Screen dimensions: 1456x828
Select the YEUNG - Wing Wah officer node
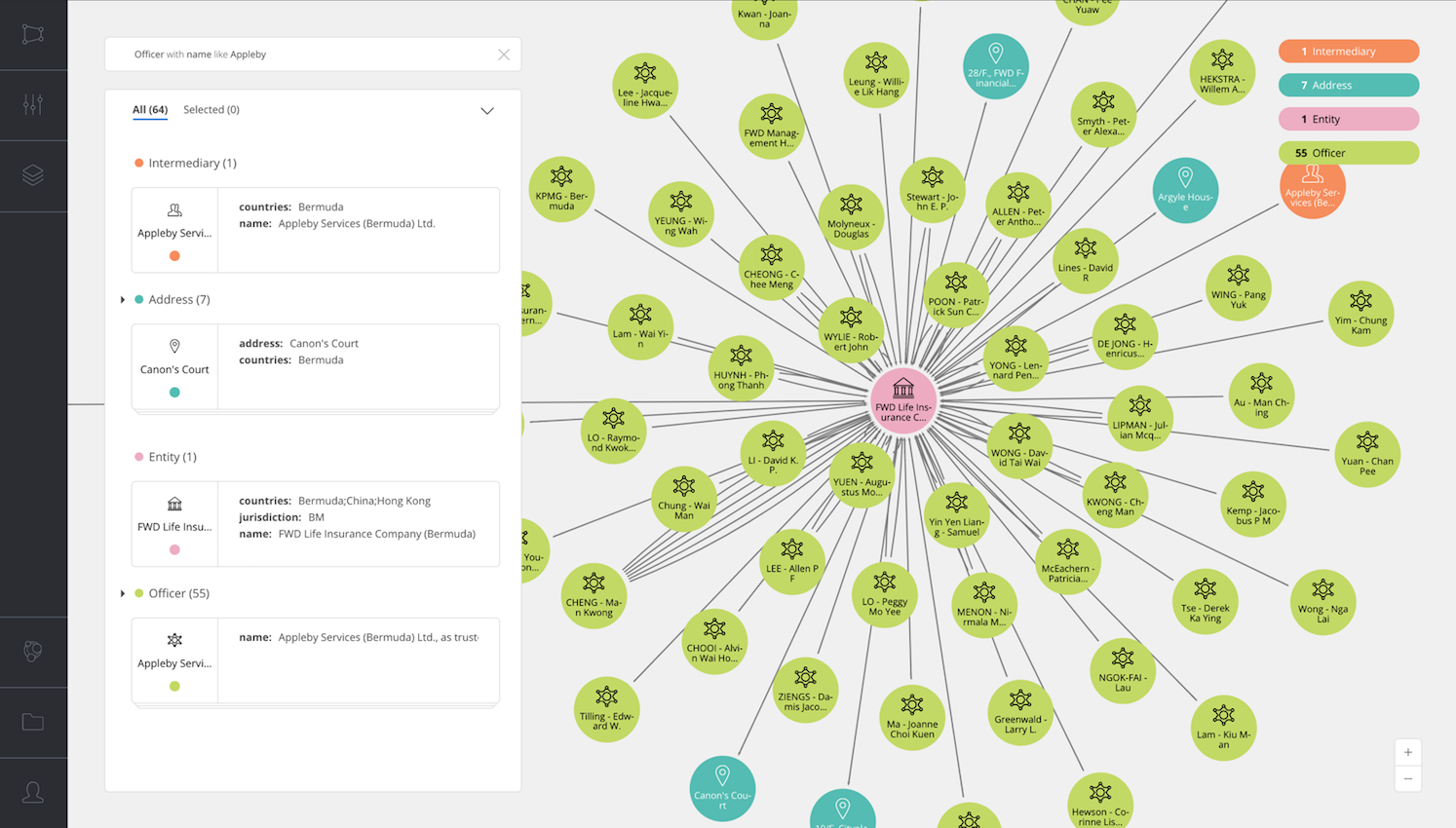pyautogui.click(x=681, y=214)
